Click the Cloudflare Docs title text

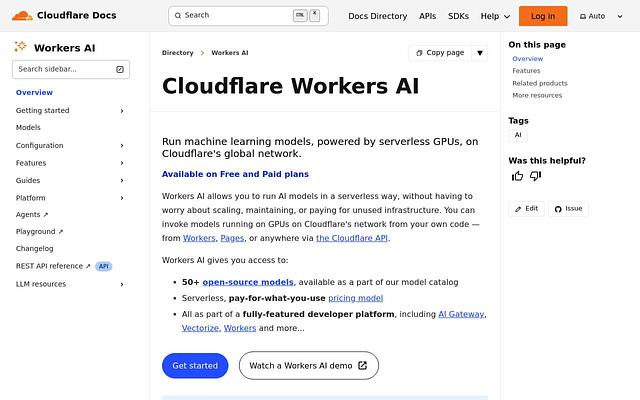[76, 16]
